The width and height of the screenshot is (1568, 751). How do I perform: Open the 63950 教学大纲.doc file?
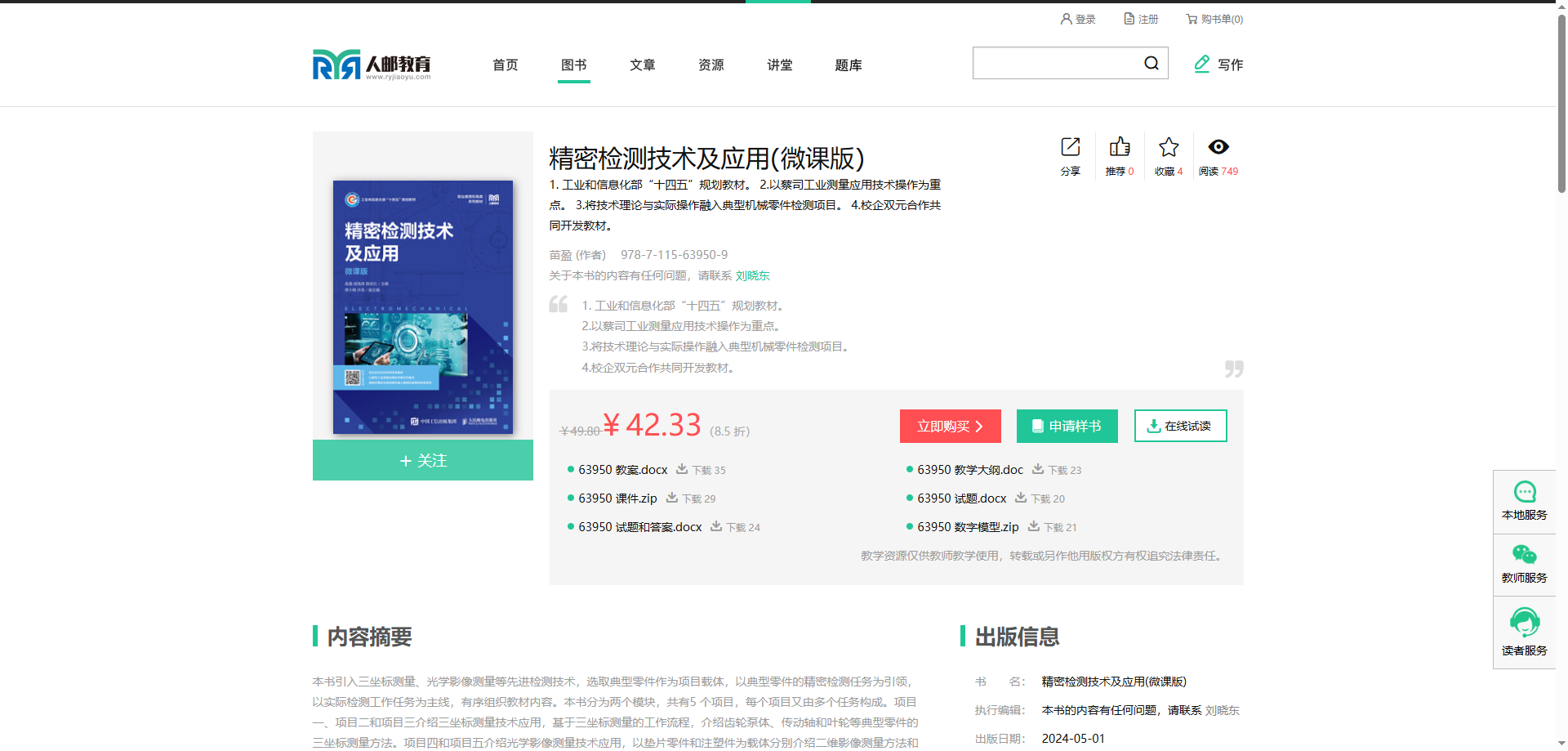point(970,470)
